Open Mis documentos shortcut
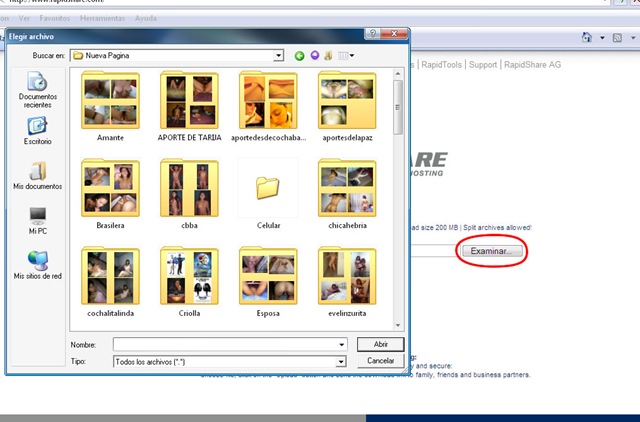 38,176
